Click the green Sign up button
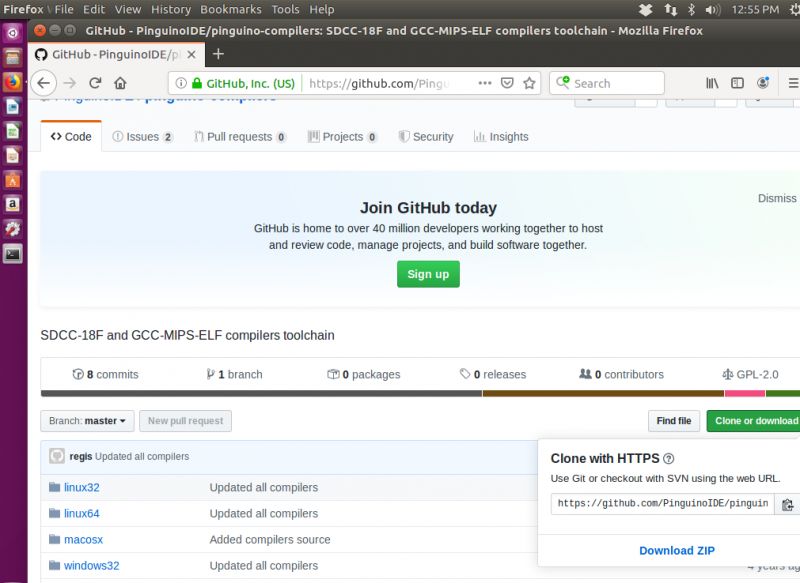The height and width of the screenshot is (583, 800). (x=428, y=274)
